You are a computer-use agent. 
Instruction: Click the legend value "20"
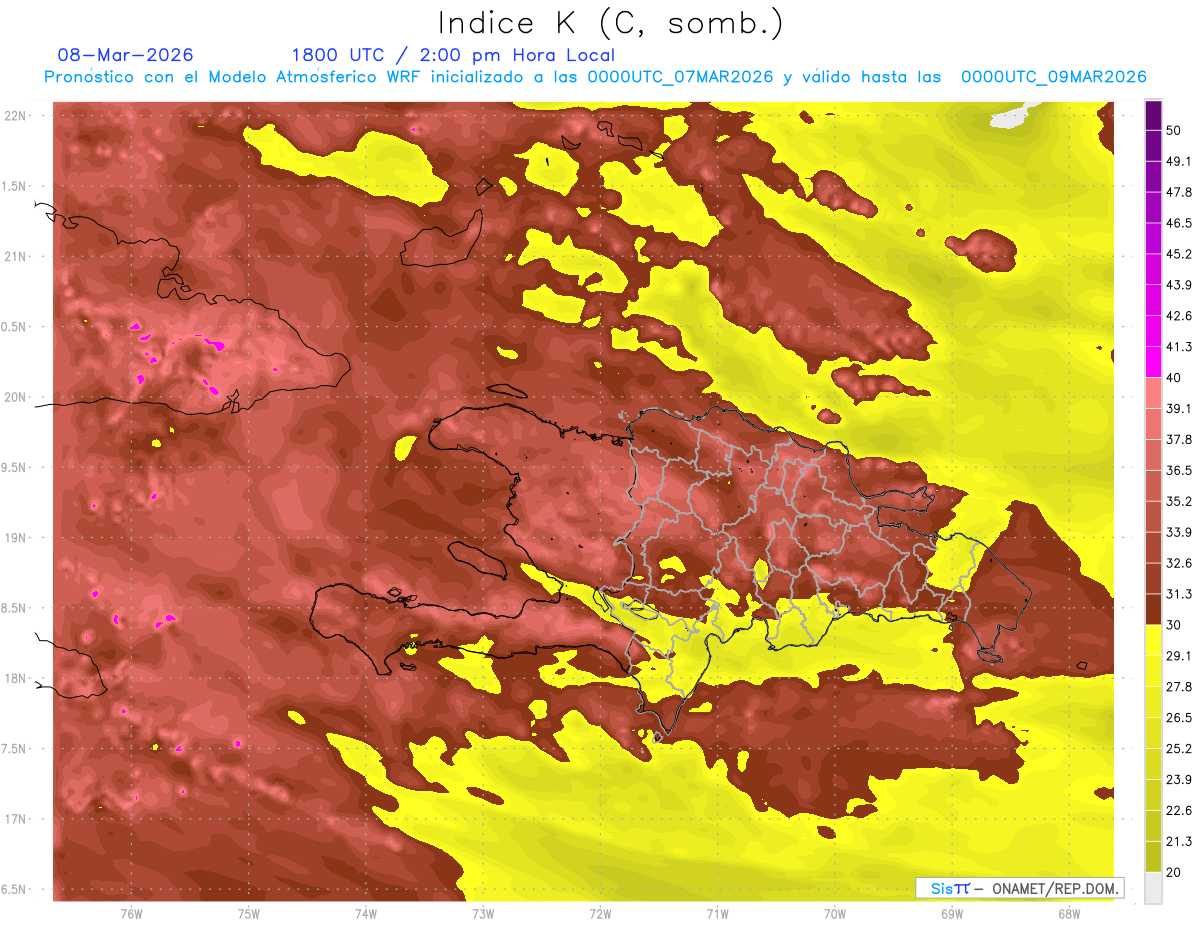point(1175,872)
